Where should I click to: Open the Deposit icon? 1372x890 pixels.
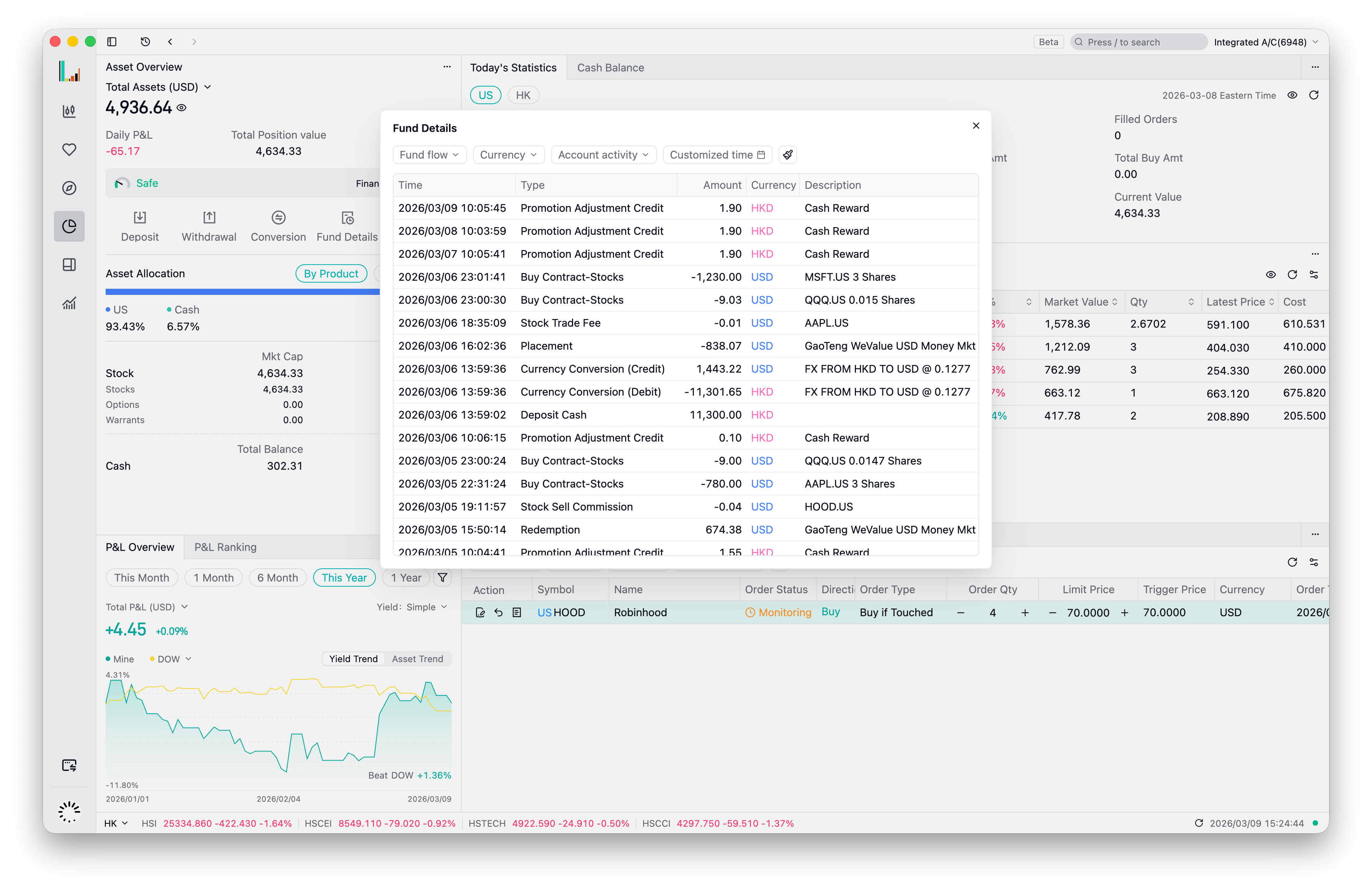pos(139,218)
